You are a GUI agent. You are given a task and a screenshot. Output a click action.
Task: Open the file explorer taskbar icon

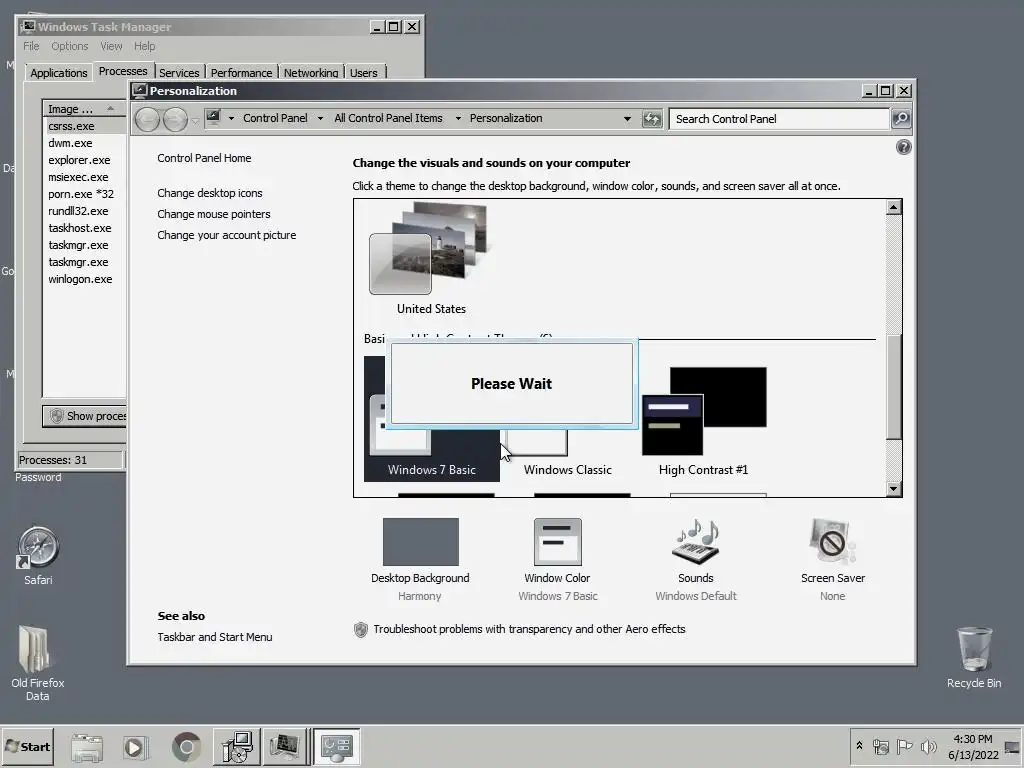(x=86, y=747)
